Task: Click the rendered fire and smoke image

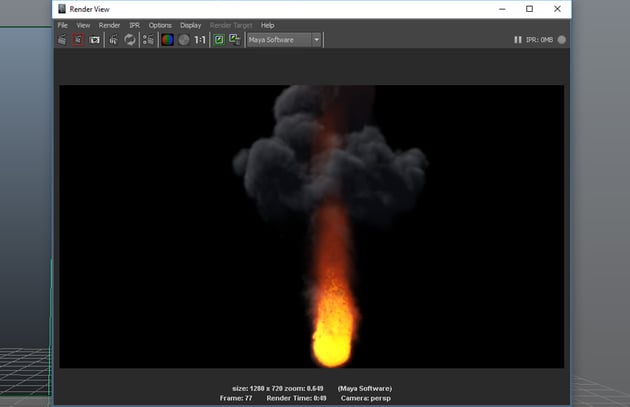Action: tap(312, 226)
